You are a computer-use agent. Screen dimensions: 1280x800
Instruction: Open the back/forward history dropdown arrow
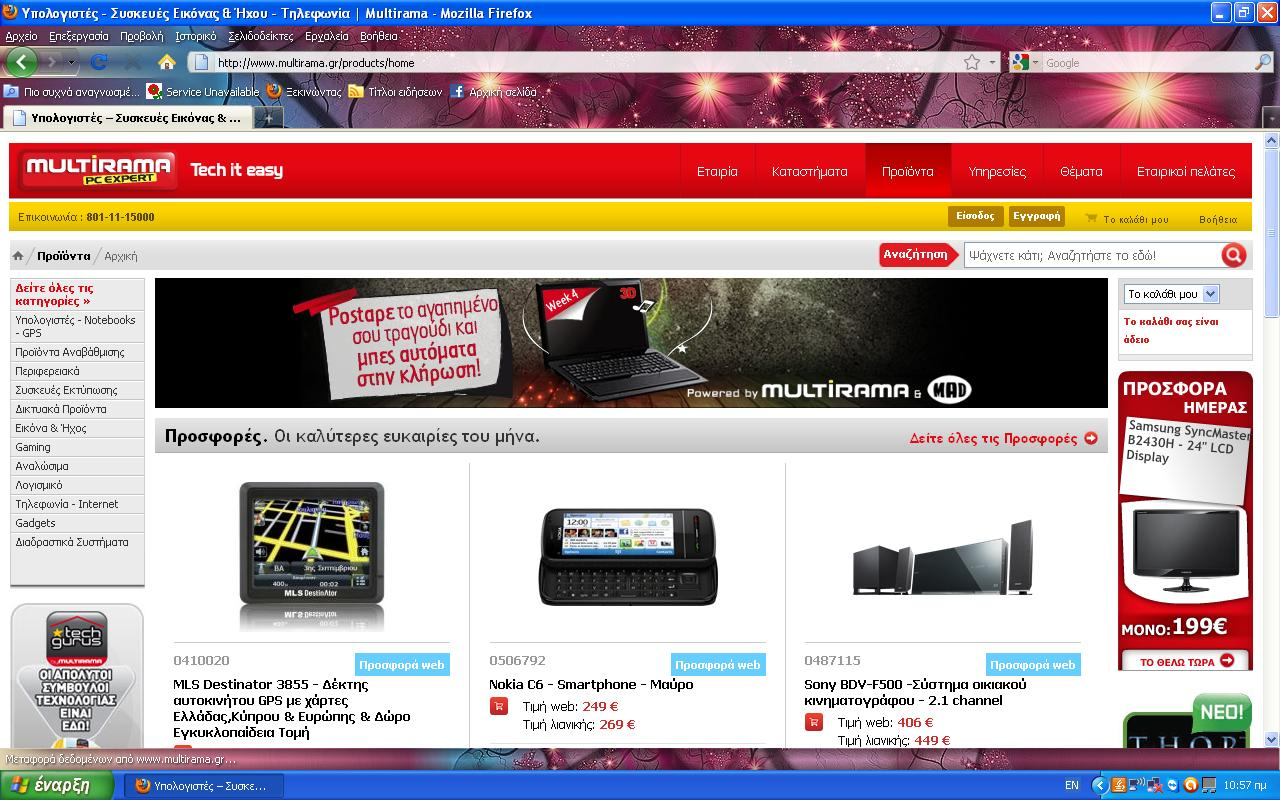tap(71, 62)
